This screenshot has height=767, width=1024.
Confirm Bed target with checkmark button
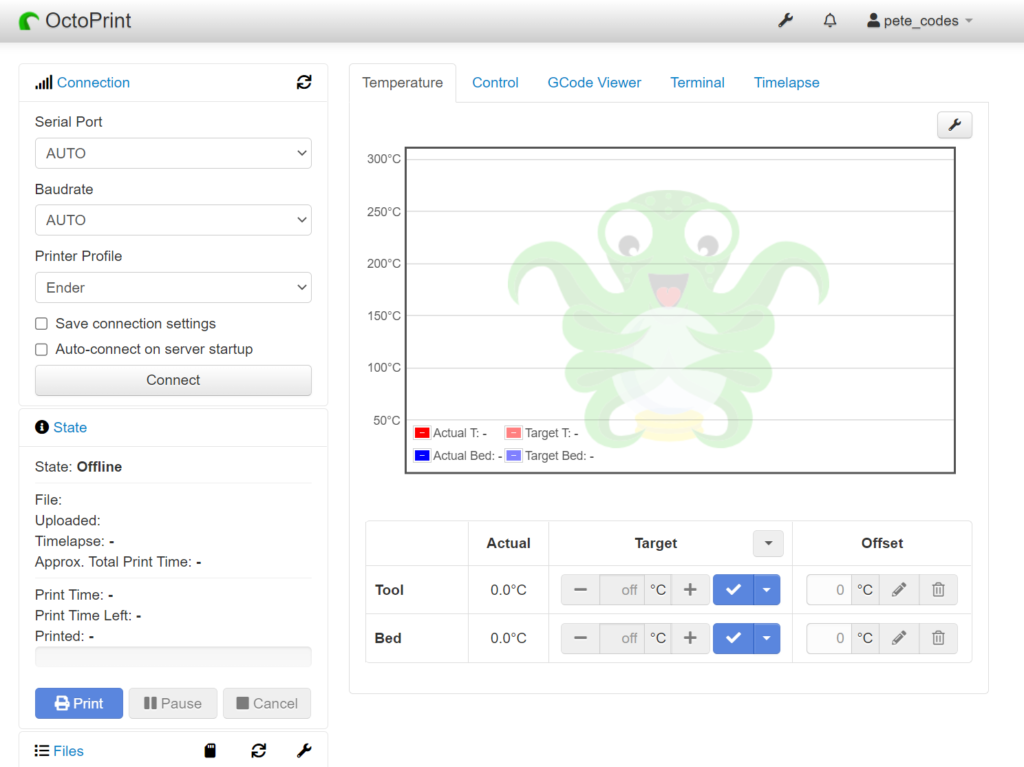pyautogui.click(x=733, y=638)
